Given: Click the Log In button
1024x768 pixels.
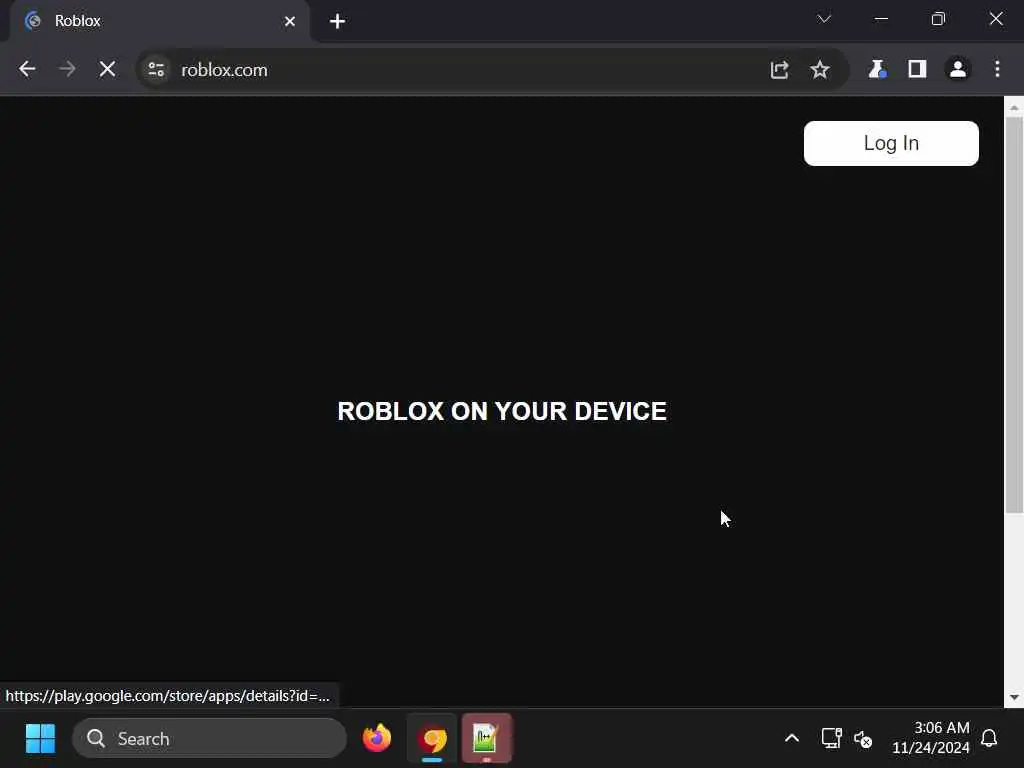Looking at the screenshot, I should click(891, 143).
